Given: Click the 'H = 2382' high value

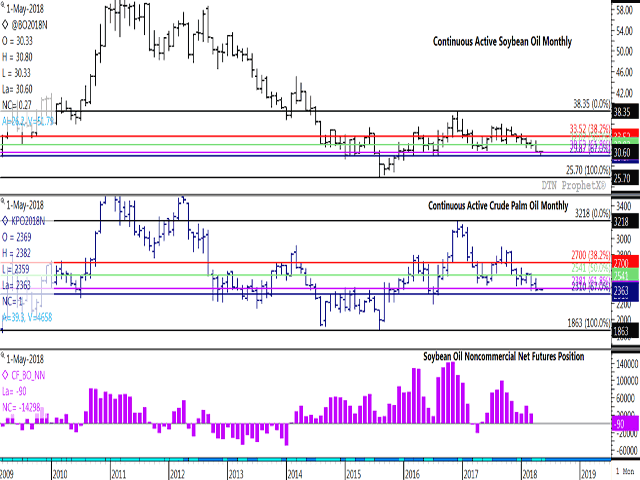Looking at the screenshot, I should 16,253.
